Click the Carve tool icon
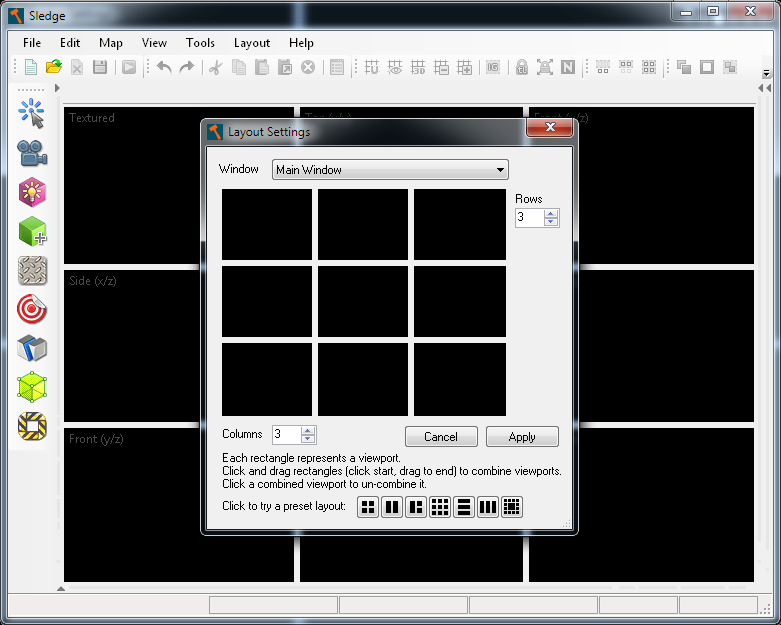This screenshot has width=781, height=625. pos(684,67)
